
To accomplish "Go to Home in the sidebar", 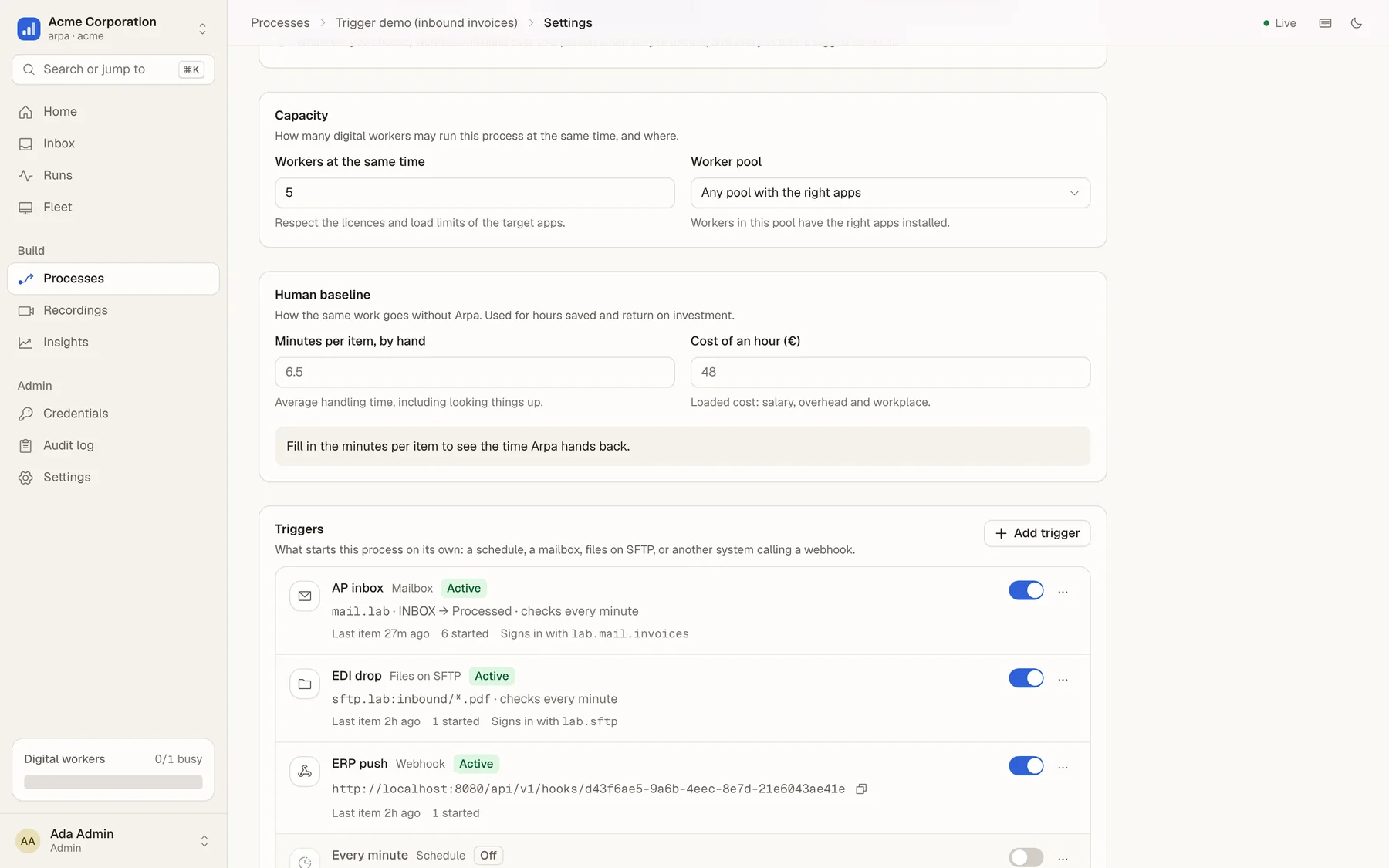I will [113, 112].
